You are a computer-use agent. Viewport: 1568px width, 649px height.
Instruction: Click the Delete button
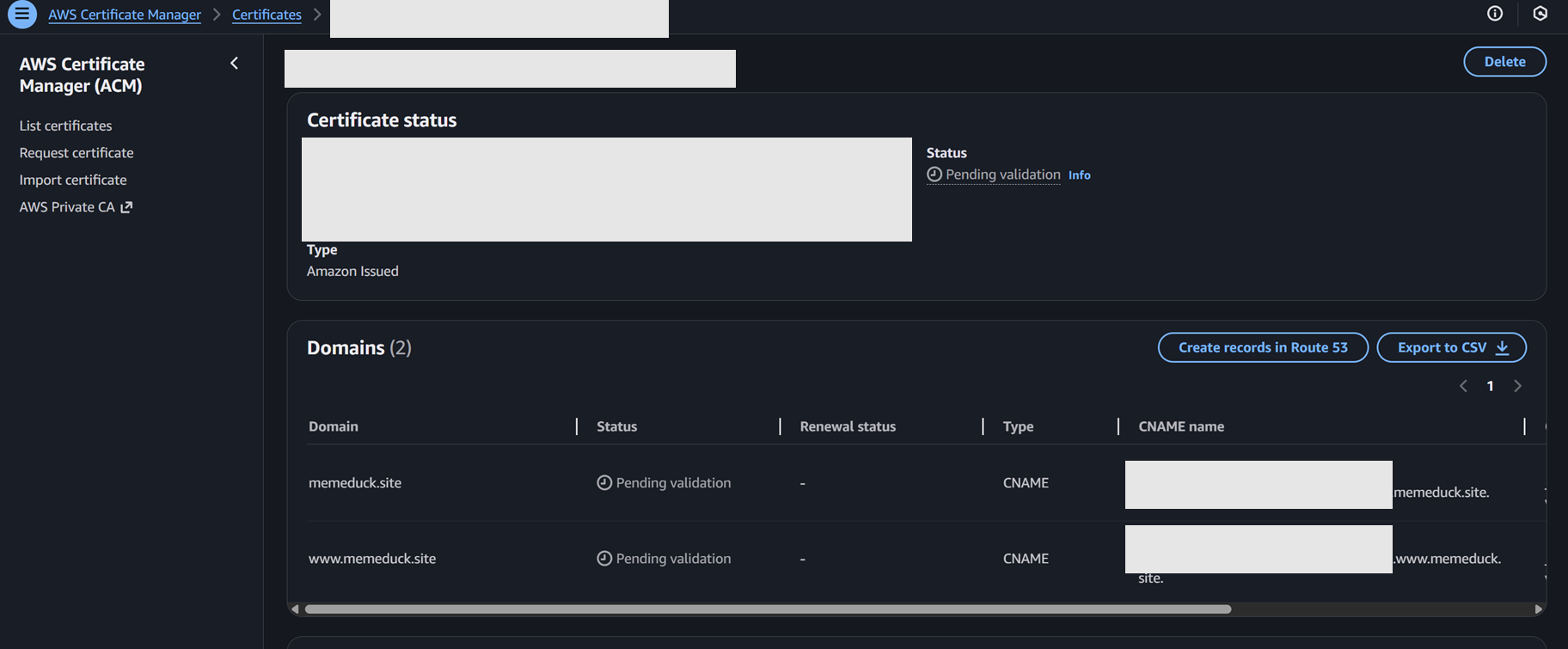point(1504,62)
